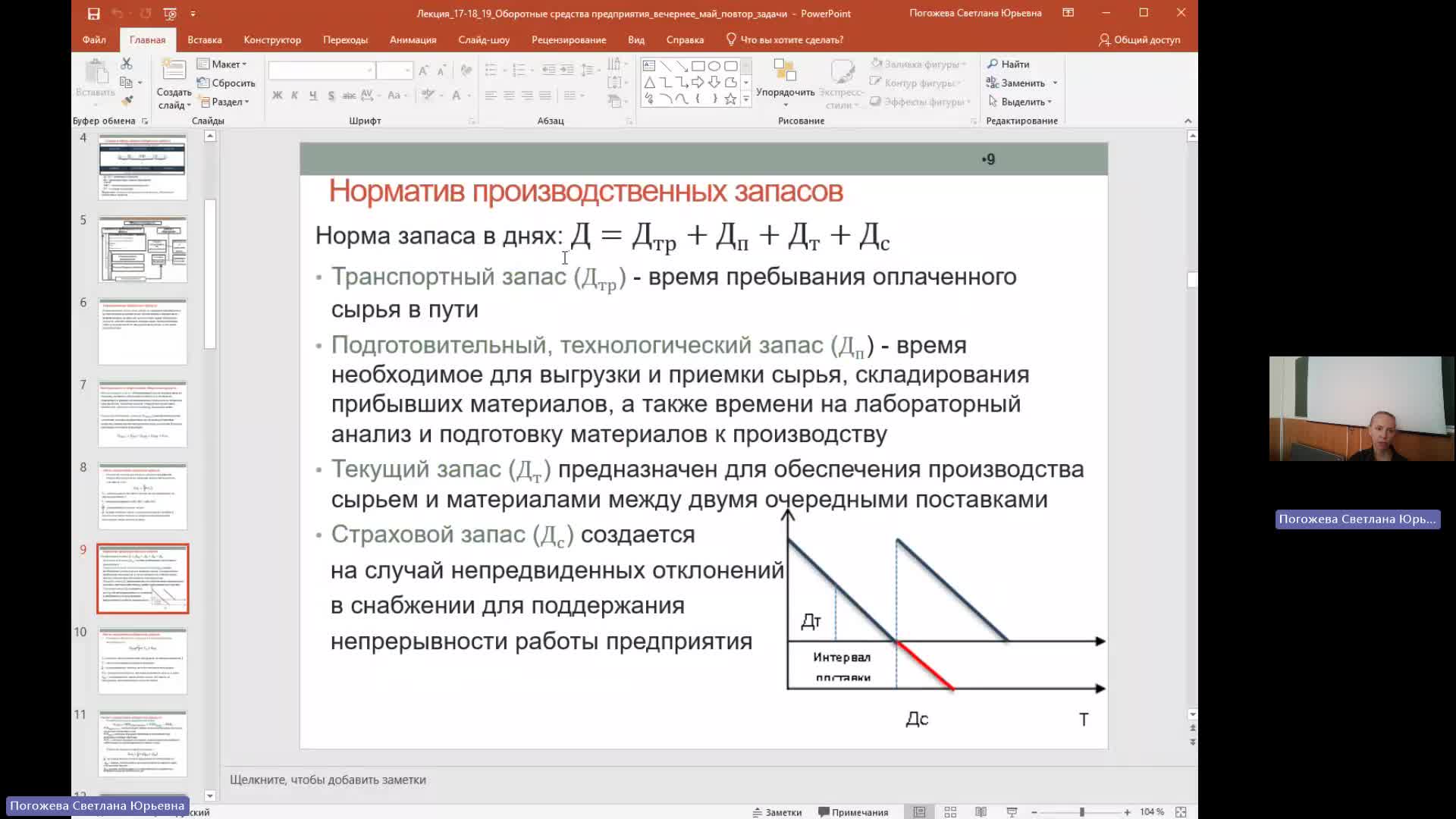Click the Общий доступ share button
This screenshot has width=1456, height=819.
pos(1140,39)
